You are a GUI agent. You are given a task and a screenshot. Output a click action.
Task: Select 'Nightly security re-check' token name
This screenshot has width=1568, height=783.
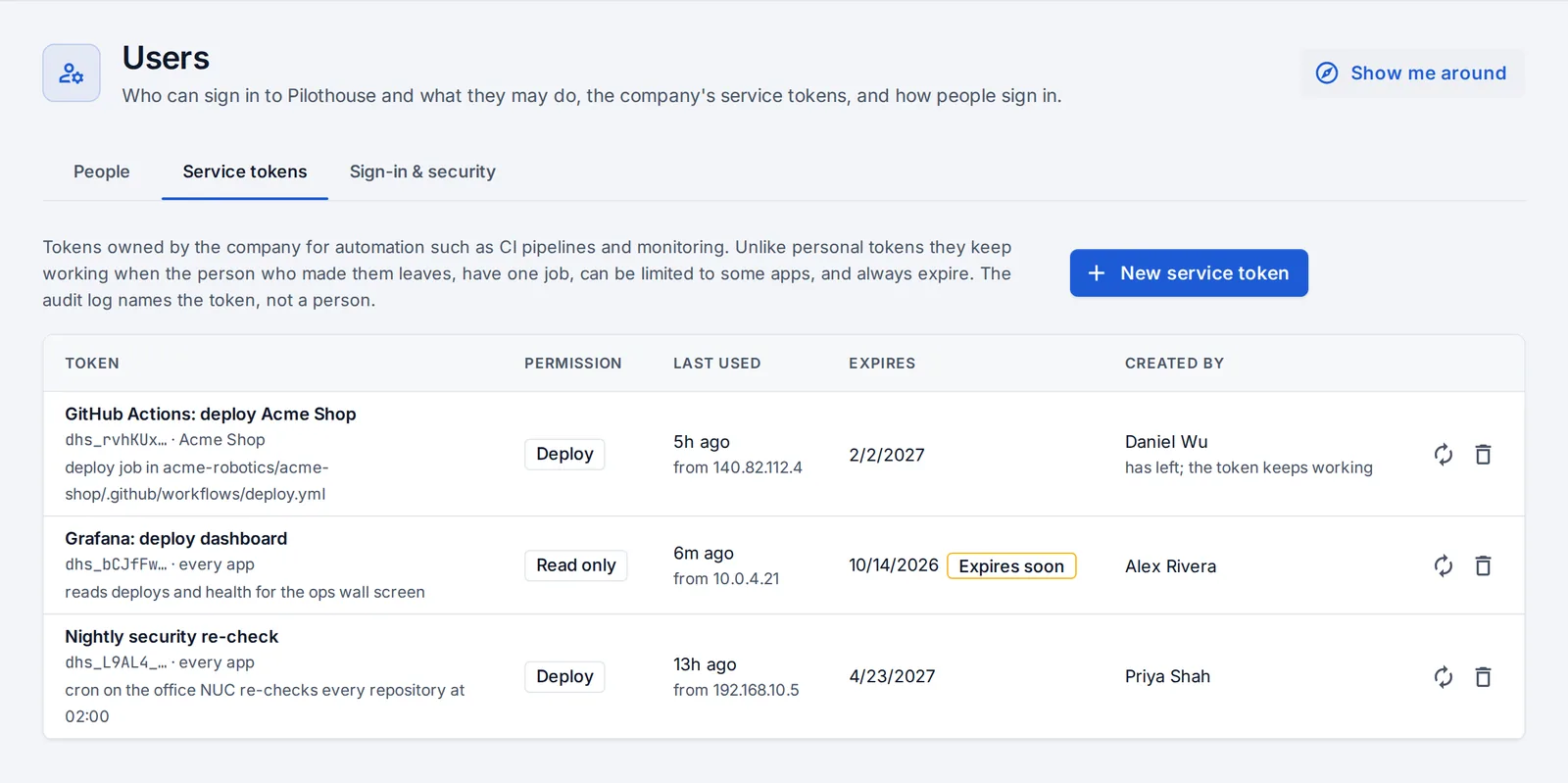coord(171,636)
